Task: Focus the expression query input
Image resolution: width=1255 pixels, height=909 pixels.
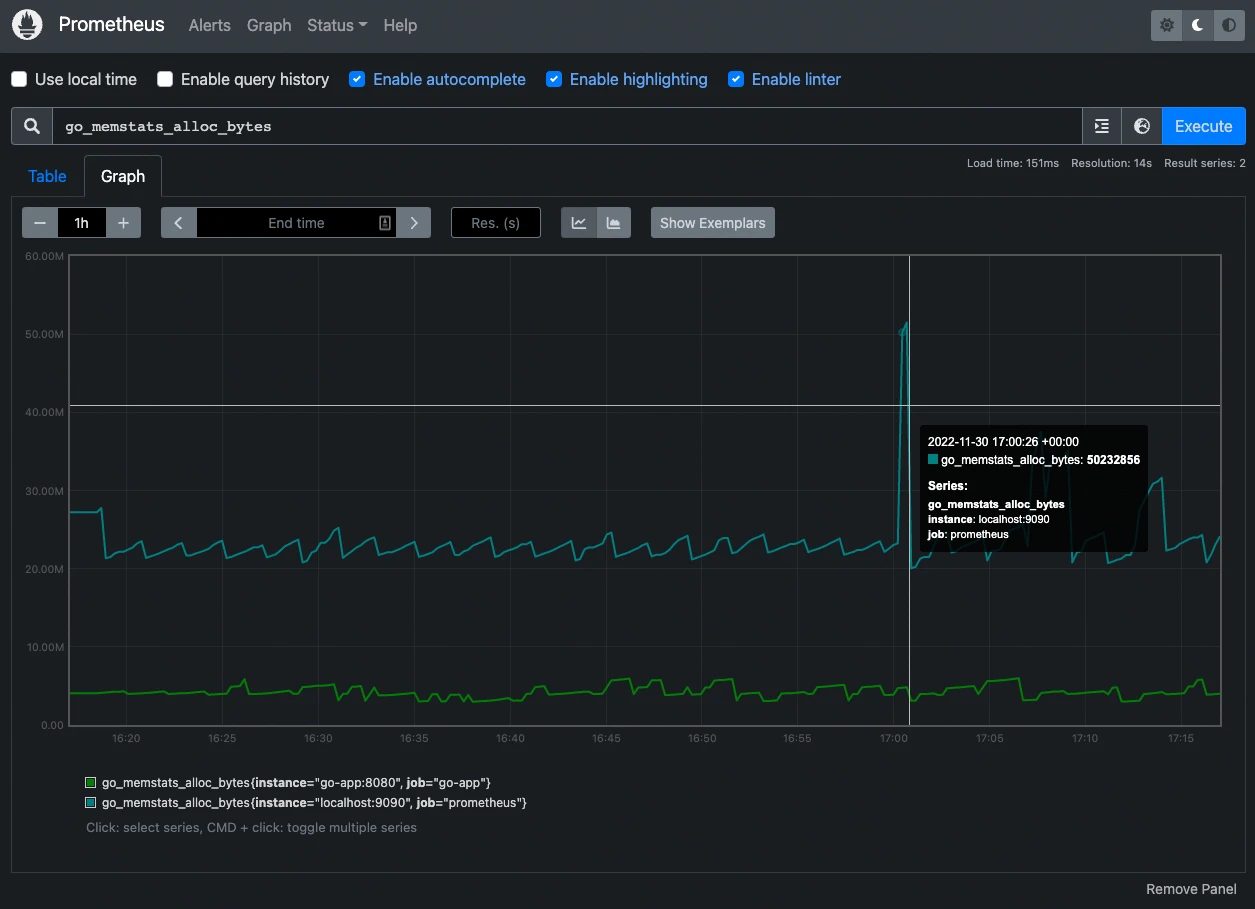Action: coord(567,127)
